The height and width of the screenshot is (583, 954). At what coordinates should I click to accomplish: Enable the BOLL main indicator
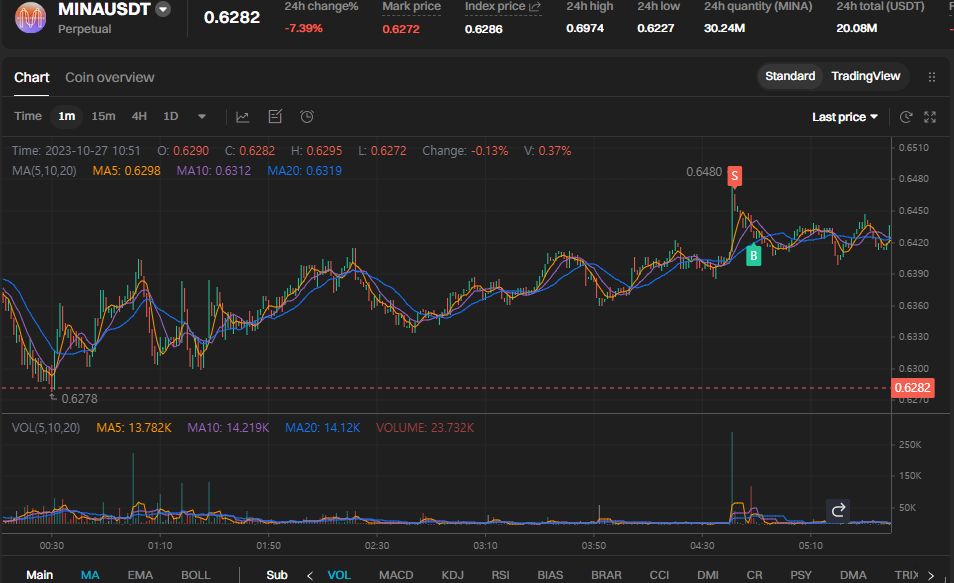(196, 575)
